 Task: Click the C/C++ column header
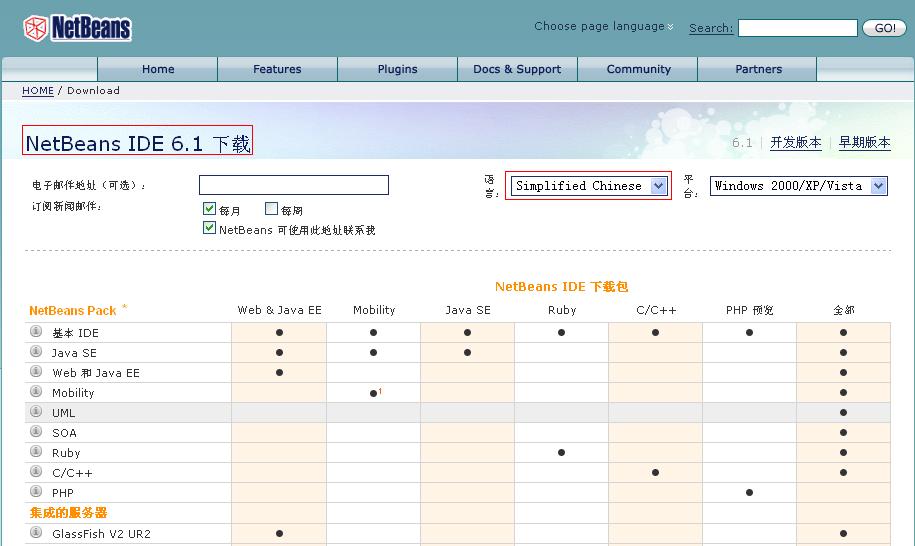click(x=656, y=310)
